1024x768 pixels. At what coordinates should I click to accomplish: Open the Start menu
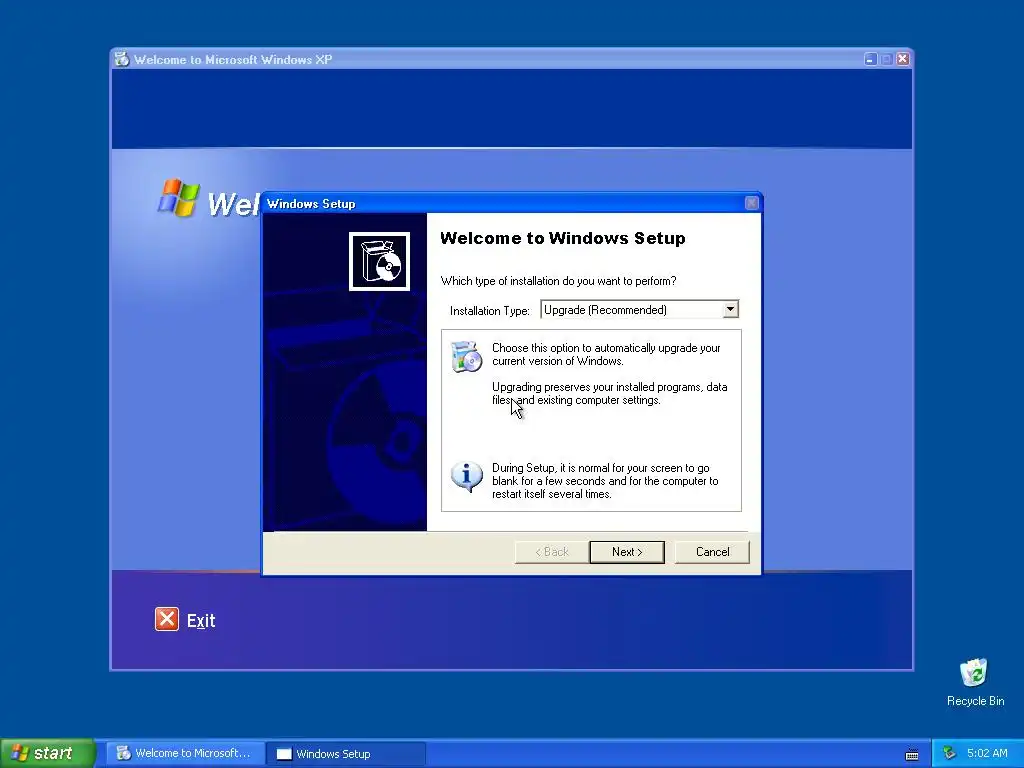48,753
